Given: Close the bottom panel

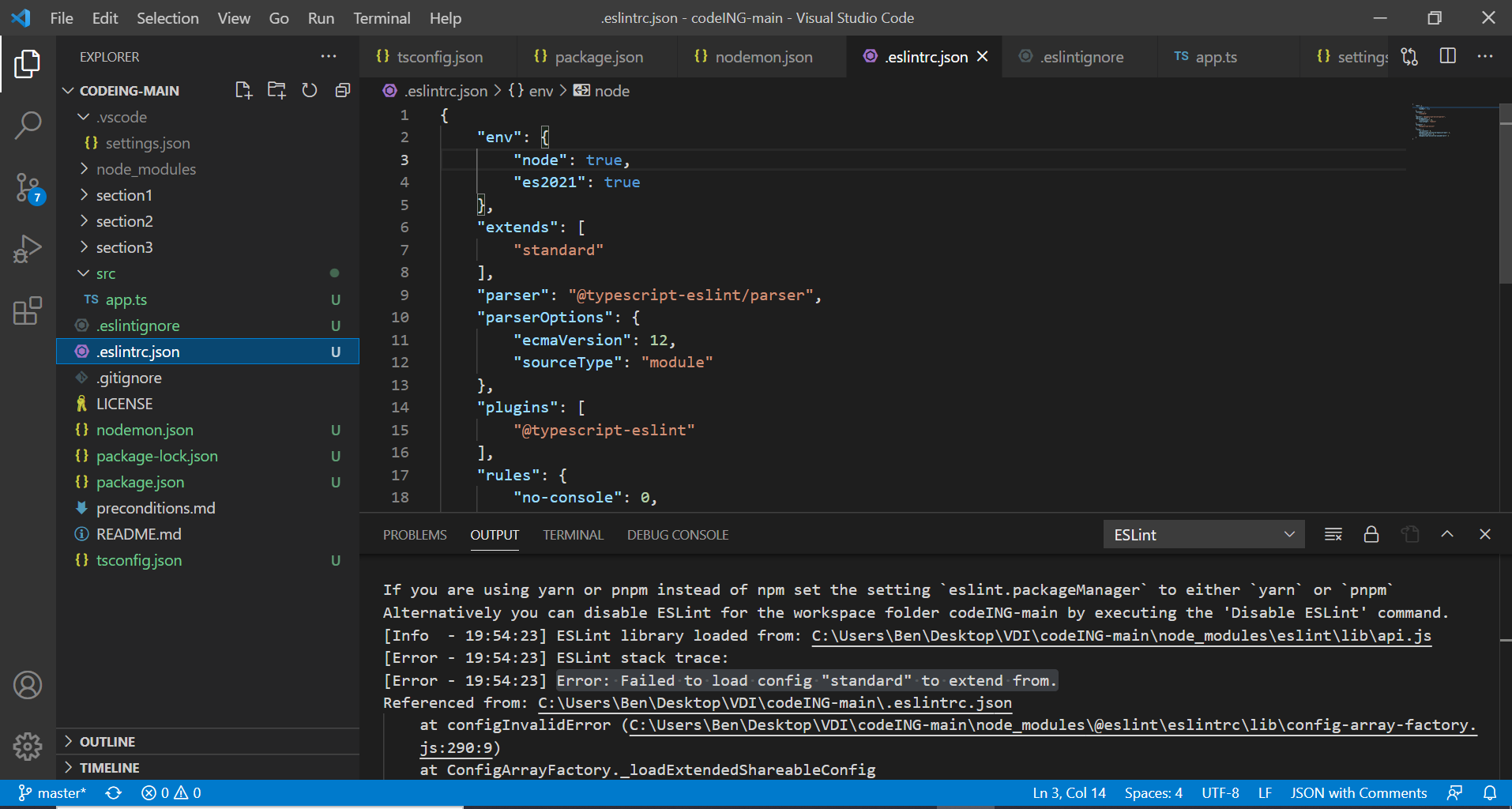Looking at the screenshot, I should (1485, 534).
